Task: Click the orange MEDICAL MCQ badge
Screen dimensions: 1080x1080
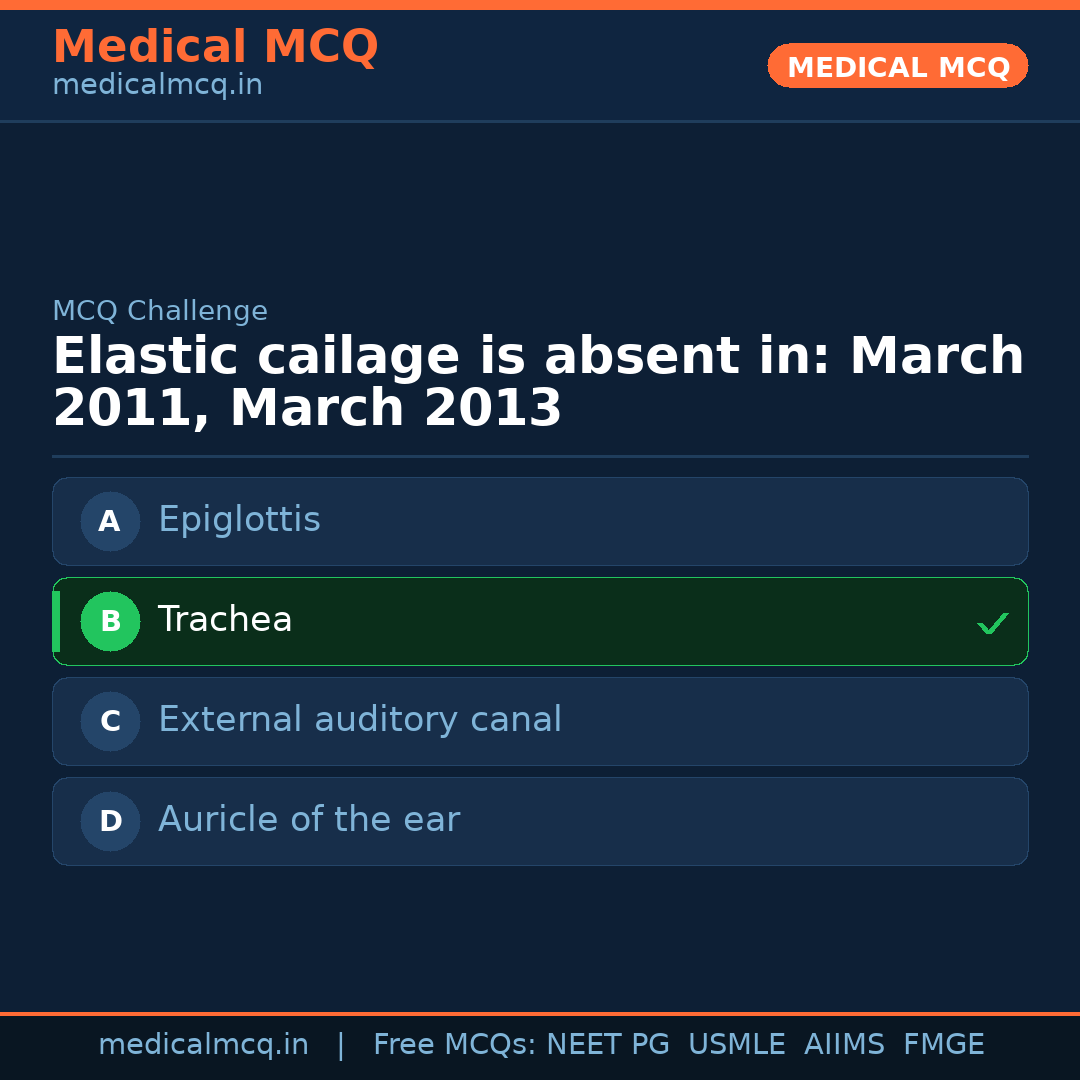Action: [897, 66]
